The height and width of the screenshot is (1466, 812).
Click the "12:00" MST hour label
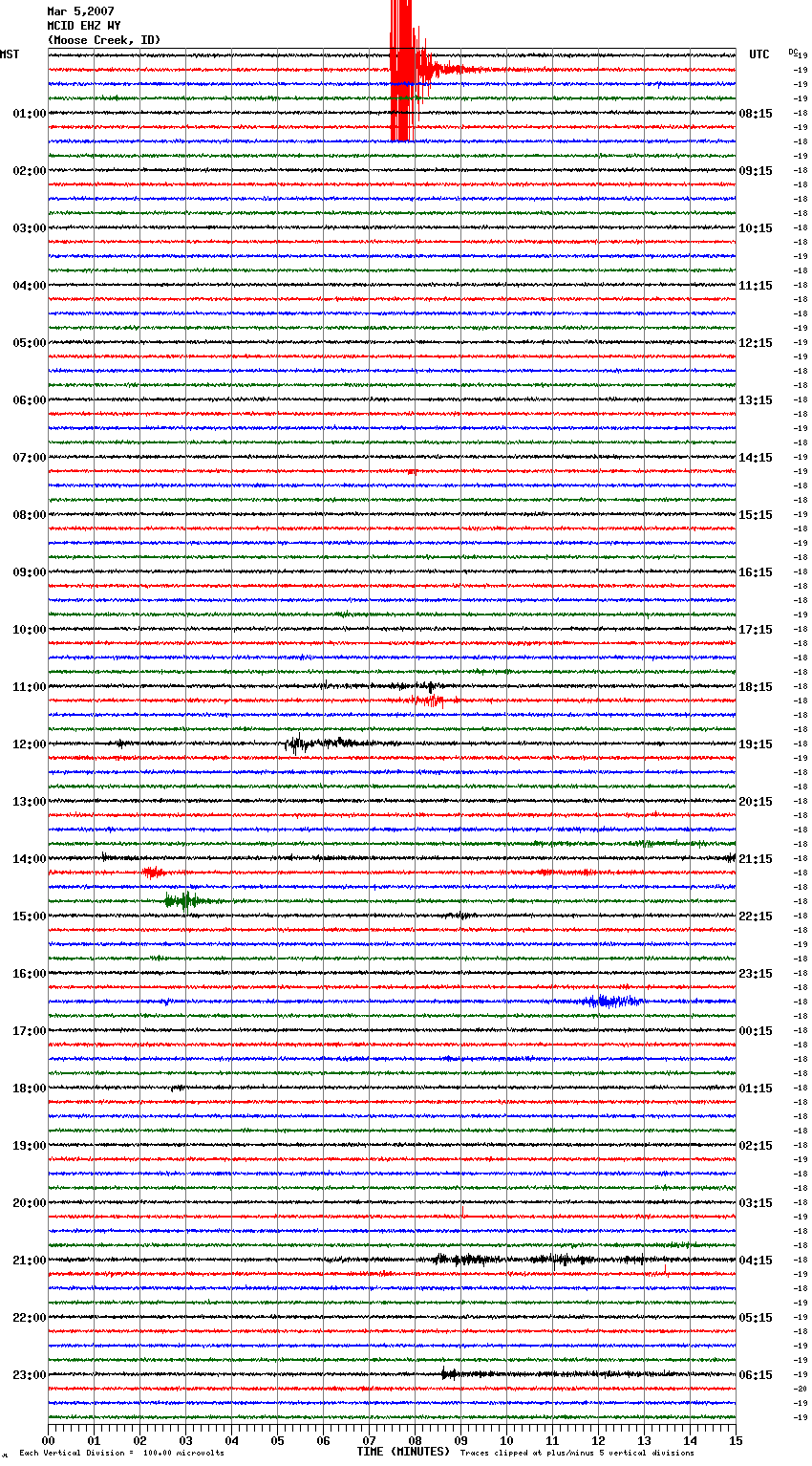click(30, 744)
